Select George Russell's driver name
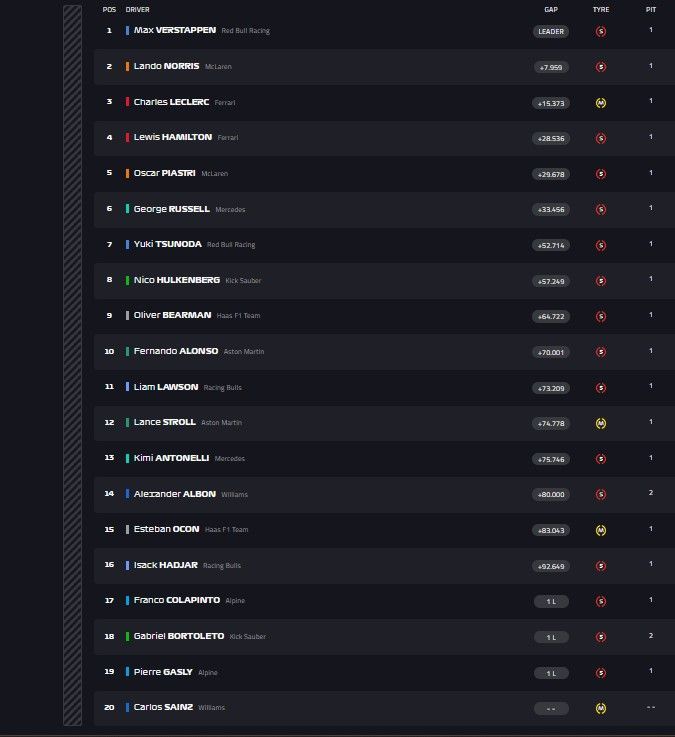This screenshot has height=737, width=675. (172, 209)
